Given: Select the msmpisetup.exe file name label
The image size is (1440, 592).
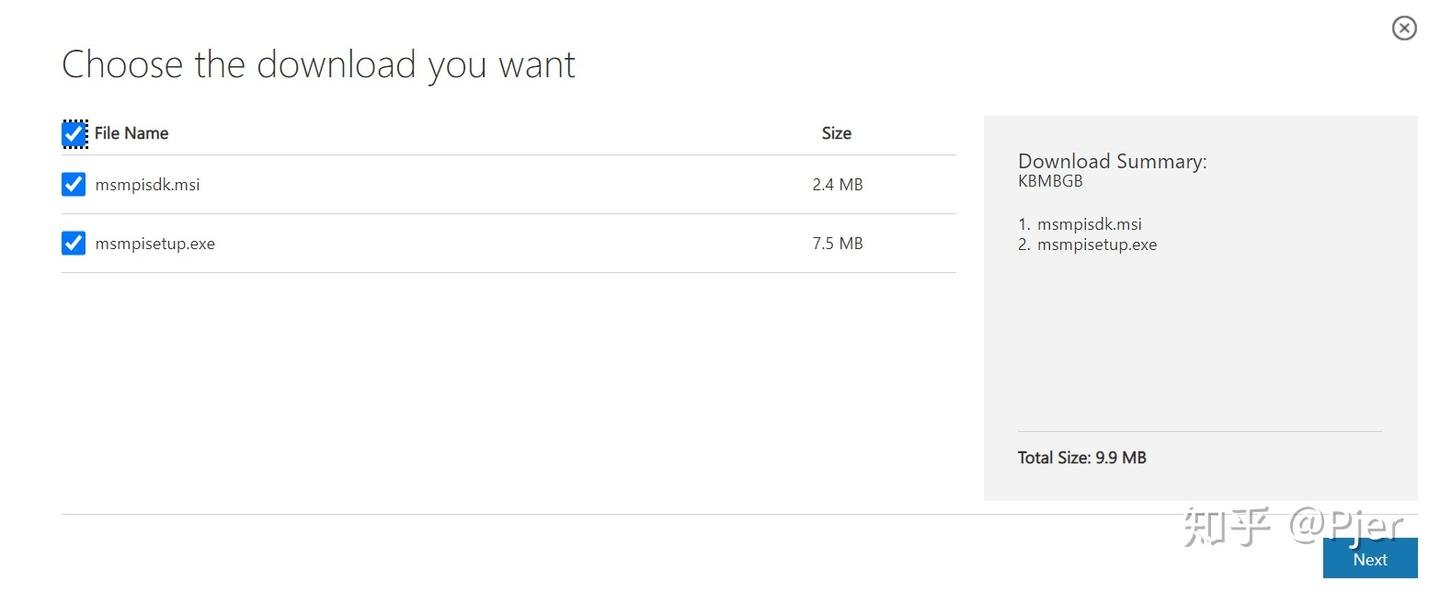Looking at the screenshot, I should tap(155, 243).
